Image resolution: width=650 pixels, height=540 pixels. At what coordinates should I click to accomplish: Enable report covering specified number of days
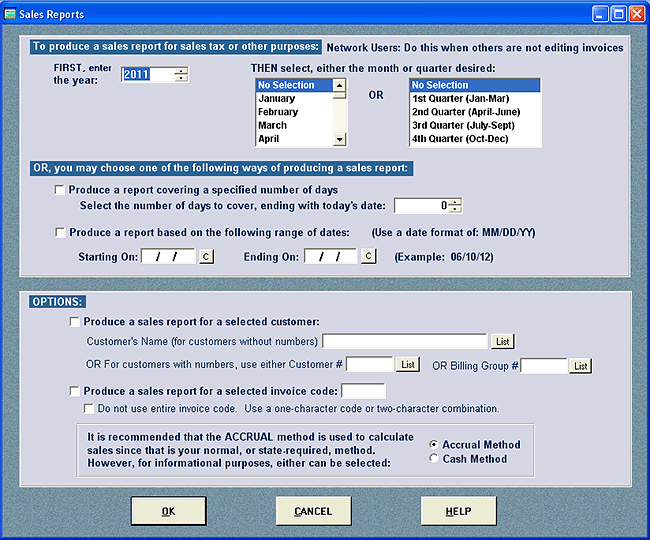(x=61, y=190)
